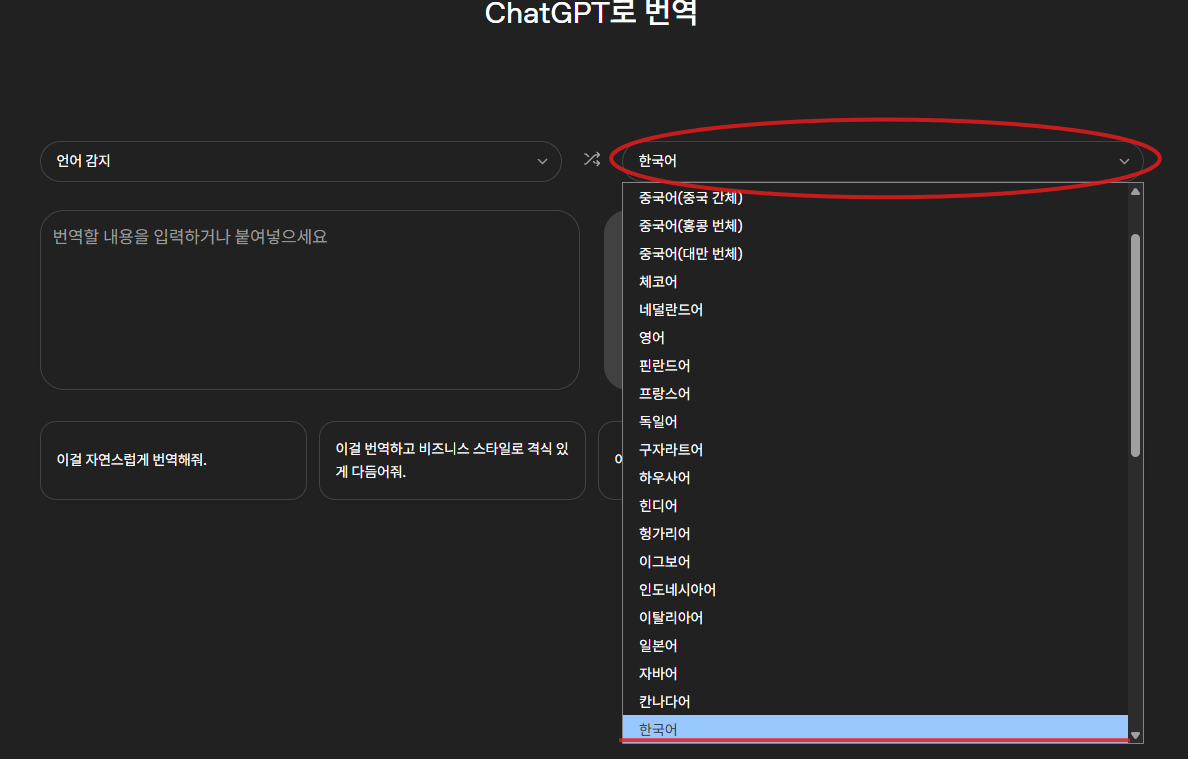Choose 일본어 language option
1188x759 pixels.
[x=875, y=646]
